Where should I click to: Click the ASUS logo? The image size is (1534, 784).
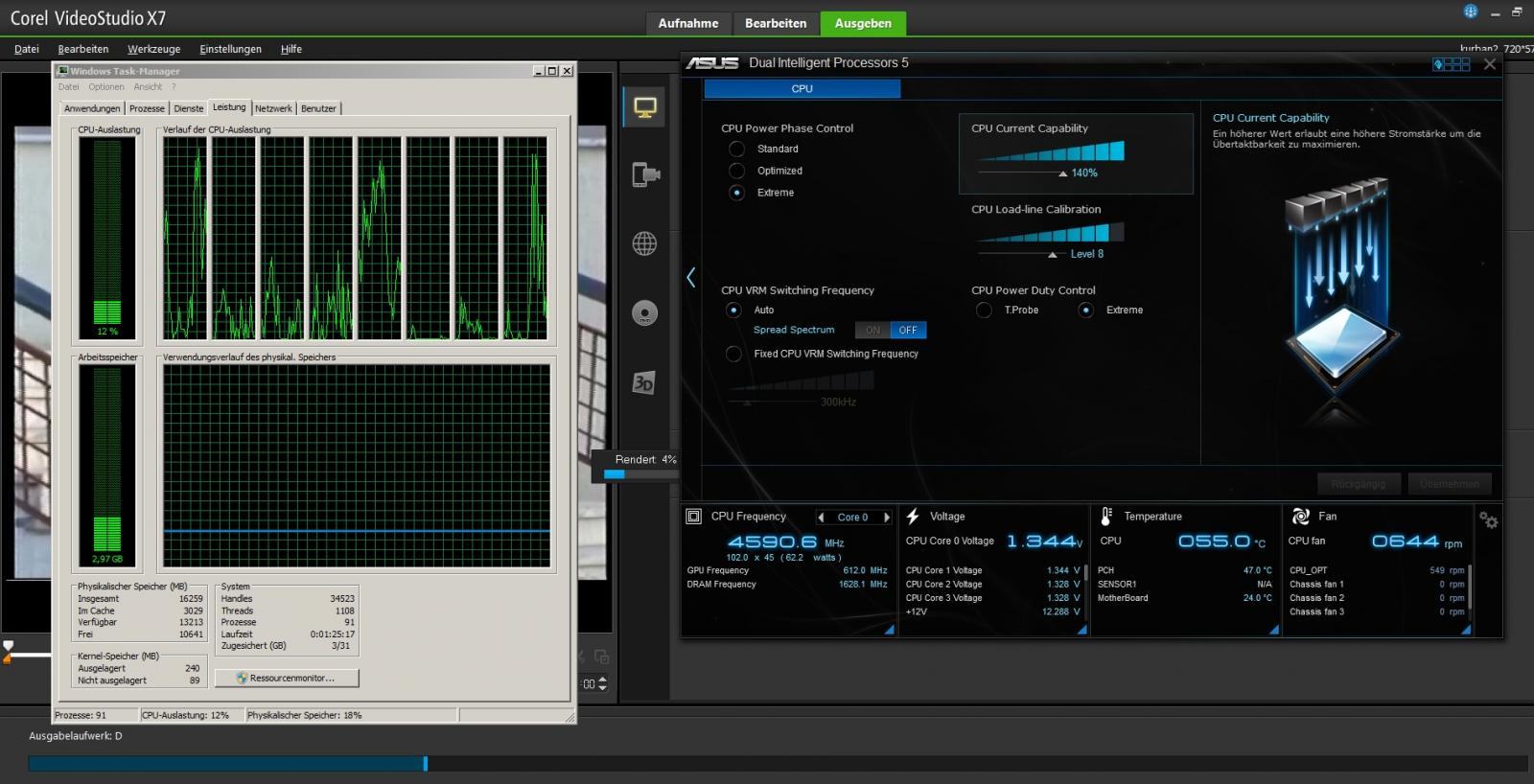711,63
